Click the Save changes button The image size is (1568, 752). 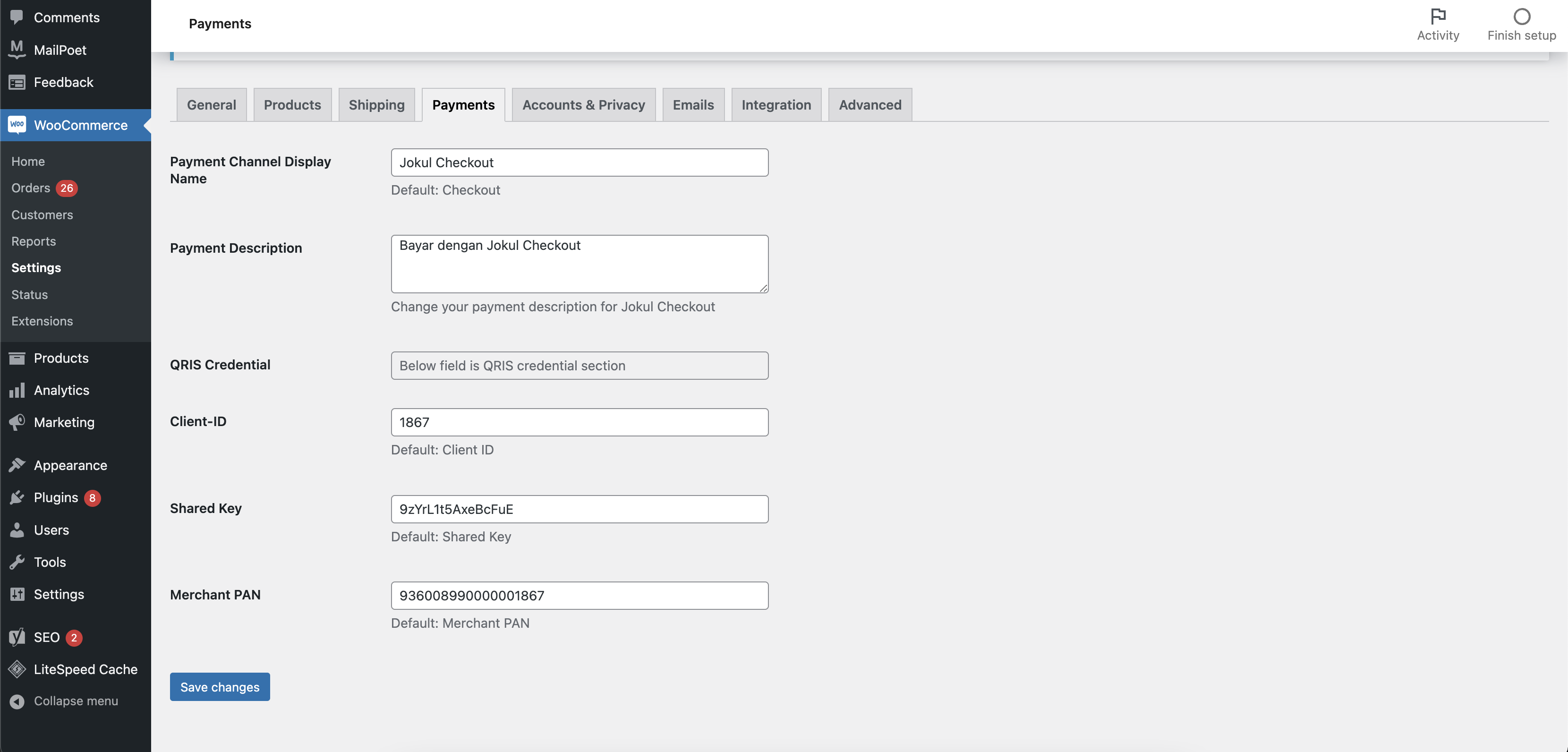click(x=220, y=686)
